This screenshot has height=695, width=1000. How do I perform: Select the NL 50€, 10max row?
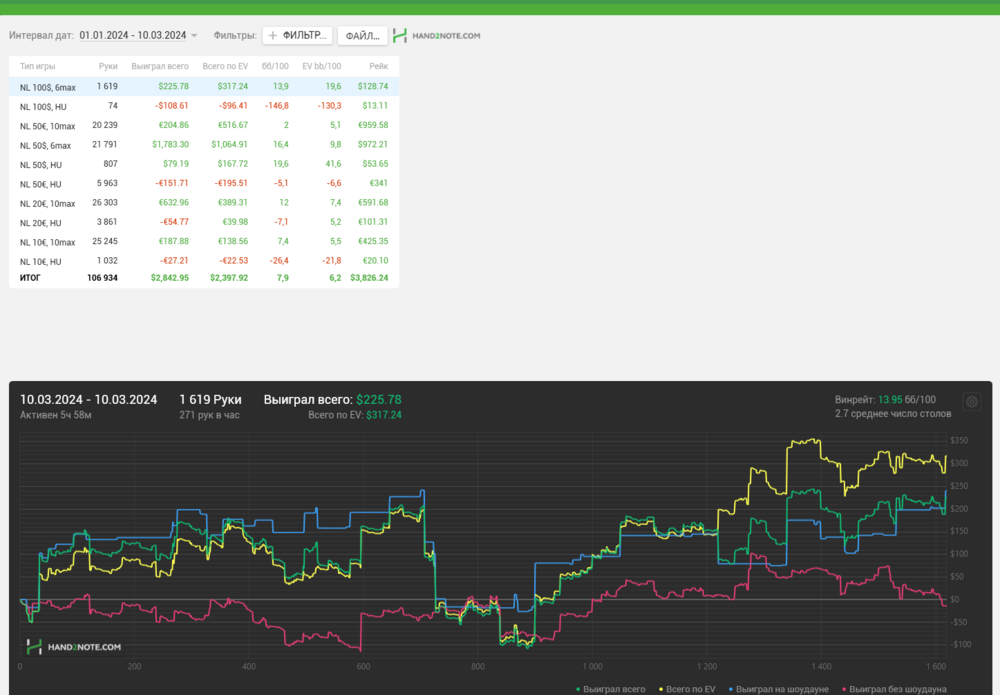tap(204, 126)
